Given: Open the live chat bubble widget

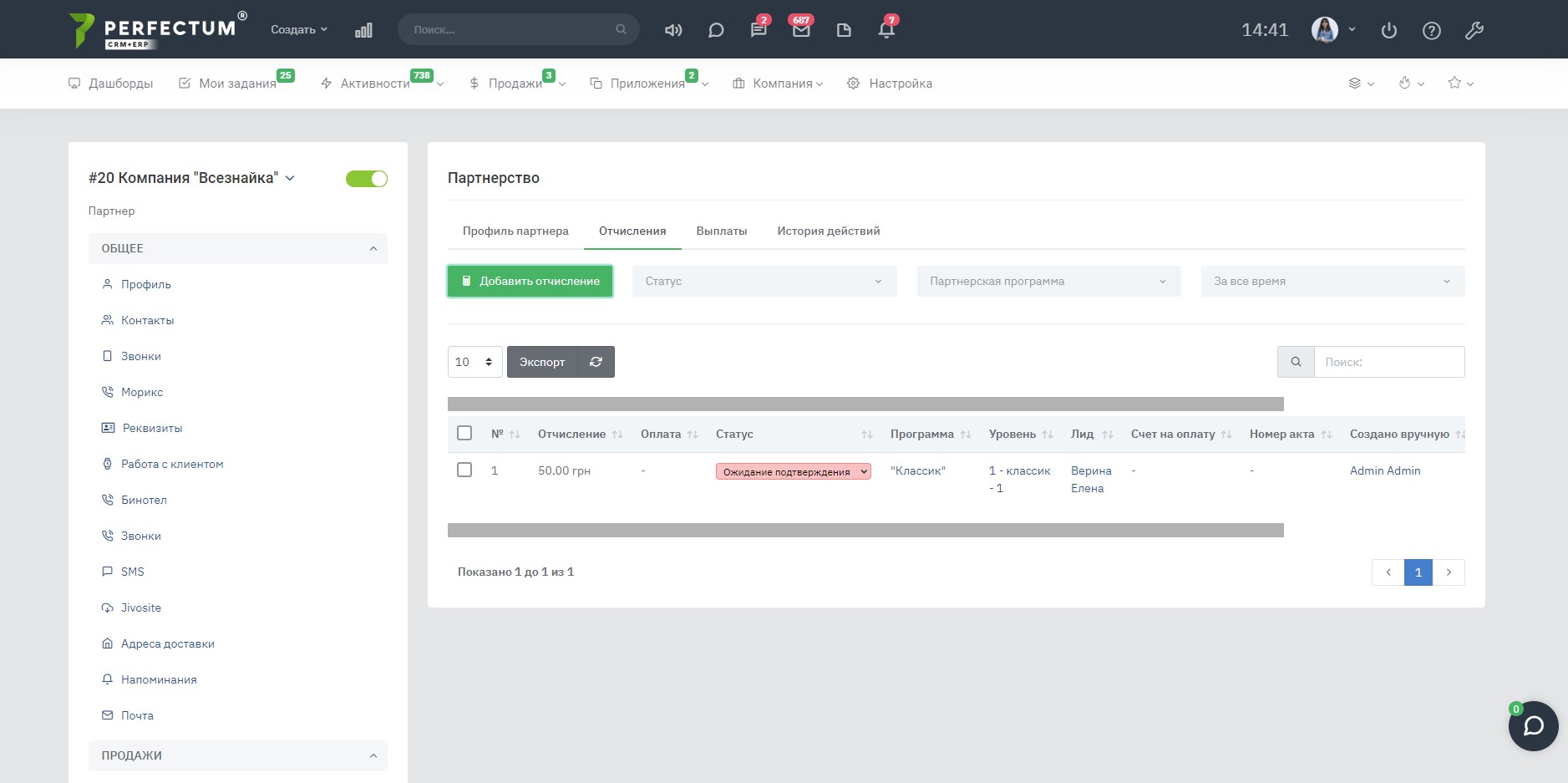Looking at the screenshot, I should [1533, 725].
